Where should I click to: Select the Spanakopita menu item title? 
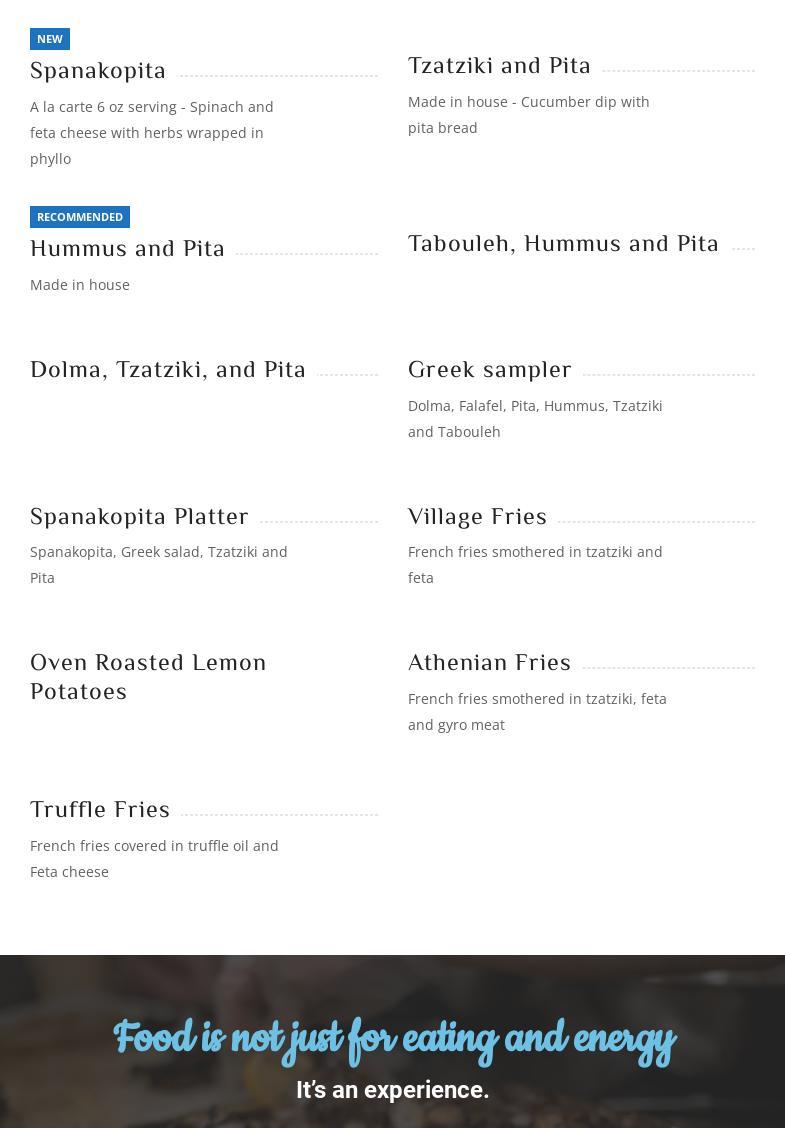(98, 71)
